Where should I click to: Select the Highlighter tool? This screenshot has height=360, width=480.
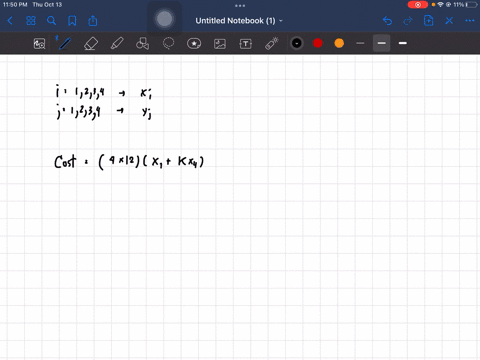click(x=117, y=44)
